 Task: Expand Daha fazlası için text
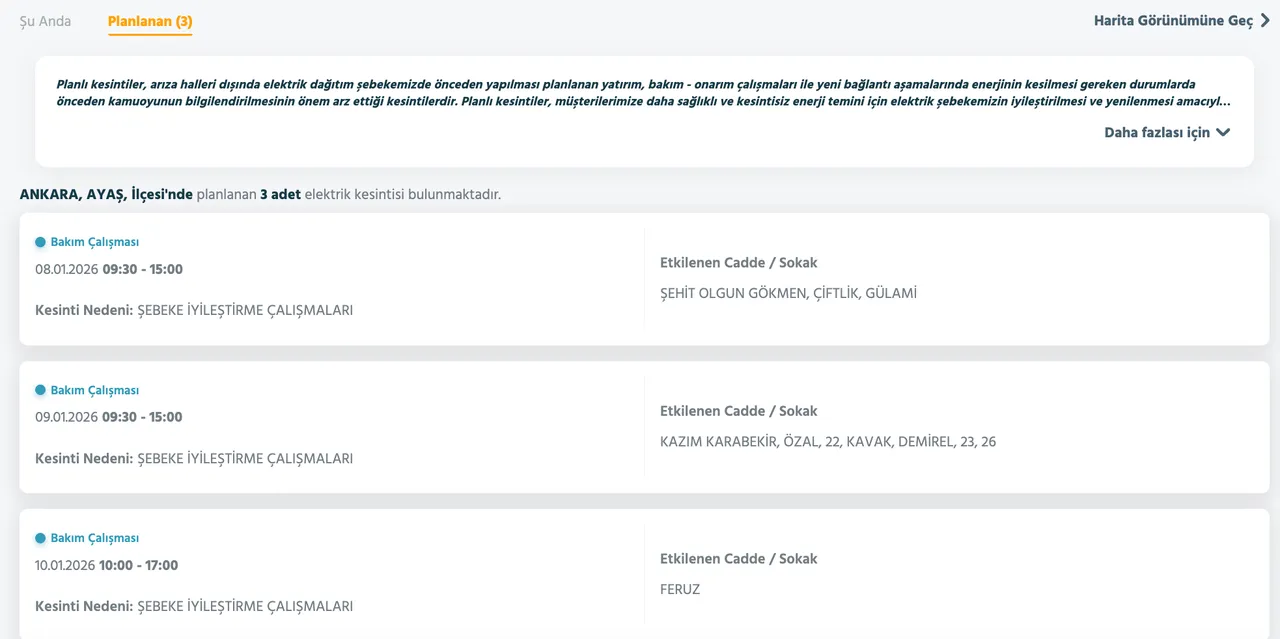click(x=1157, y=132)
